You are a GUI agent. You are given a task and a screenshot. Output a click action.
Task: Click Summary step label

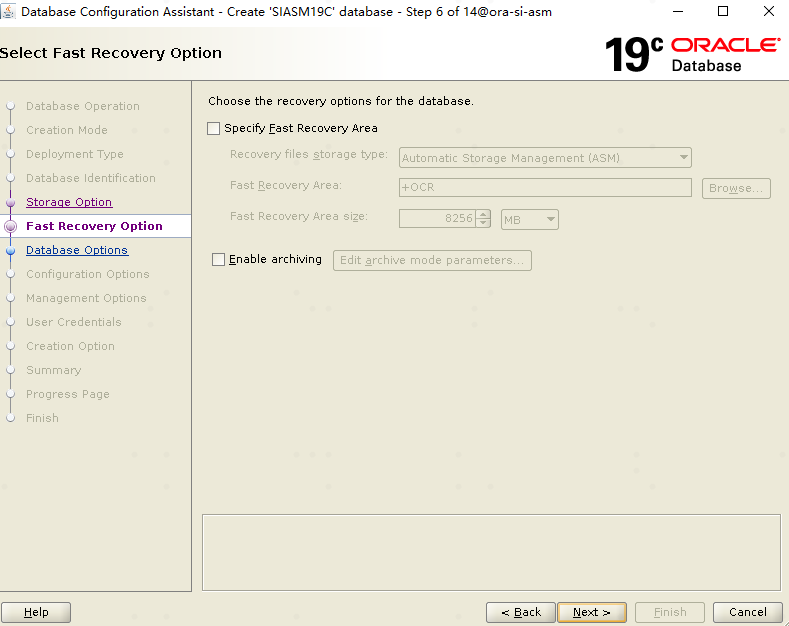(53, 370)
